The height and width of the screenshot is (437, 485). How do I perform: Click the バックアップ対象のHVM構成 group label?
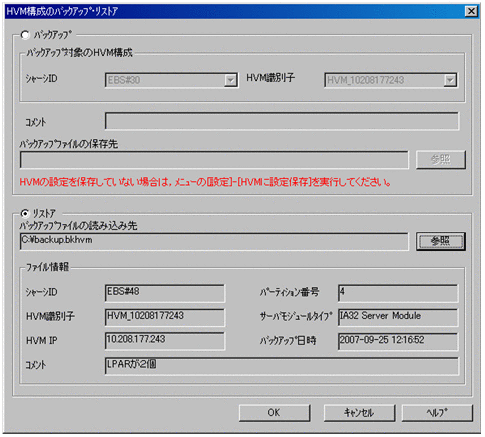click(79, 52)
